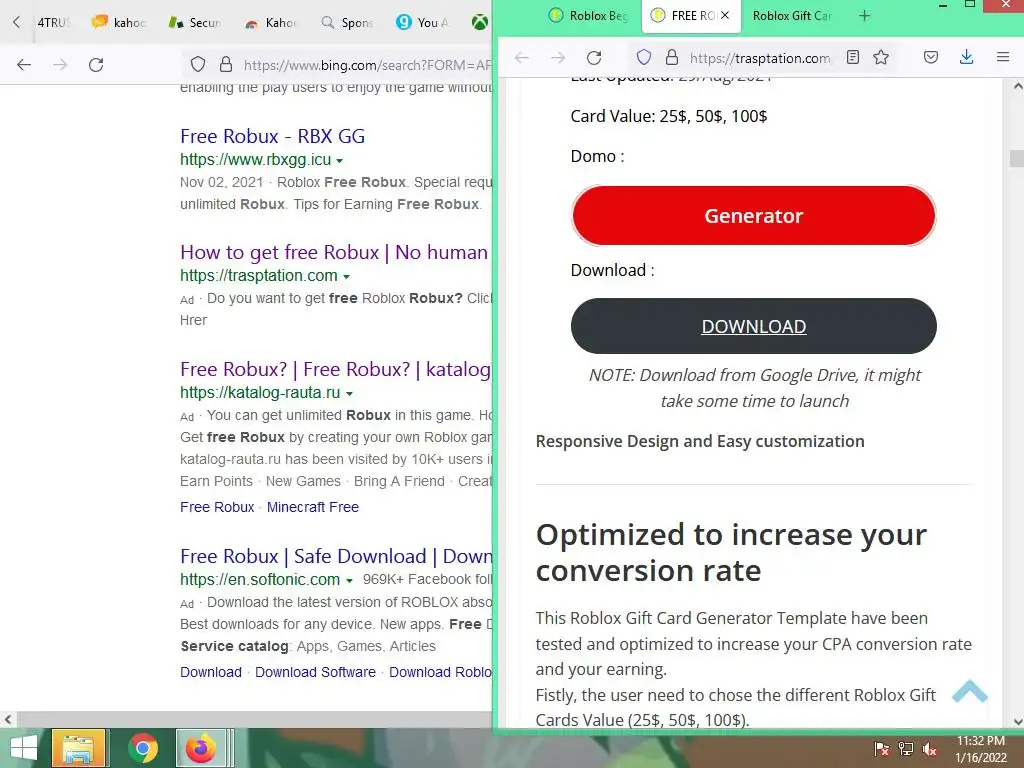This screenshot has width=1024, height=768.
Task: Reload the trasptation.com page
Action: [594, 57]
